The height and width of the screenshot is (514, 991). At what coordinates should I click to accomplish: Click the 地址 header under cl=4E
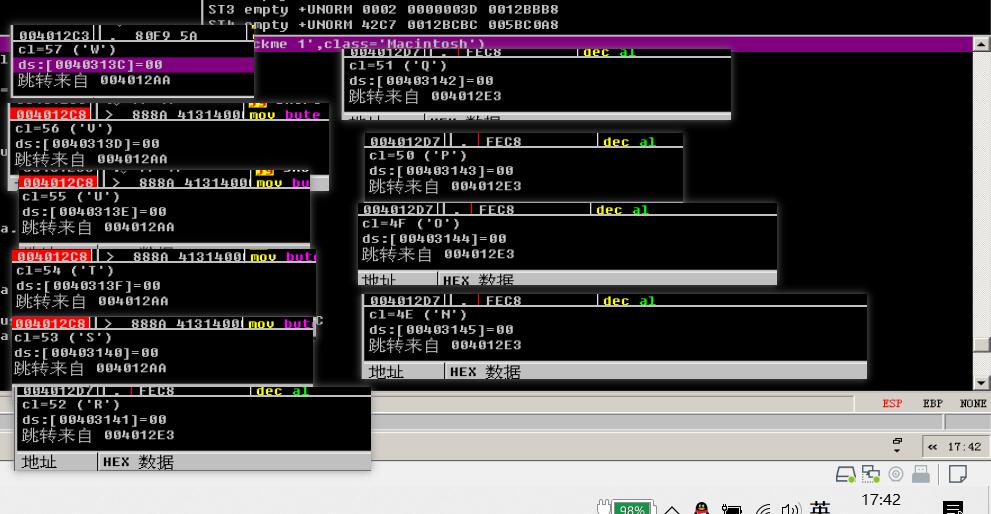386,372
